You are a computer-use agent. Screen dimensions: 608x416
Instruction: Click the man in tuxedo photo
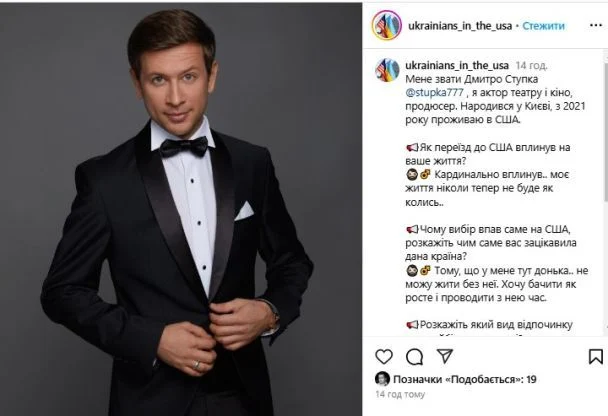(181, 209)
